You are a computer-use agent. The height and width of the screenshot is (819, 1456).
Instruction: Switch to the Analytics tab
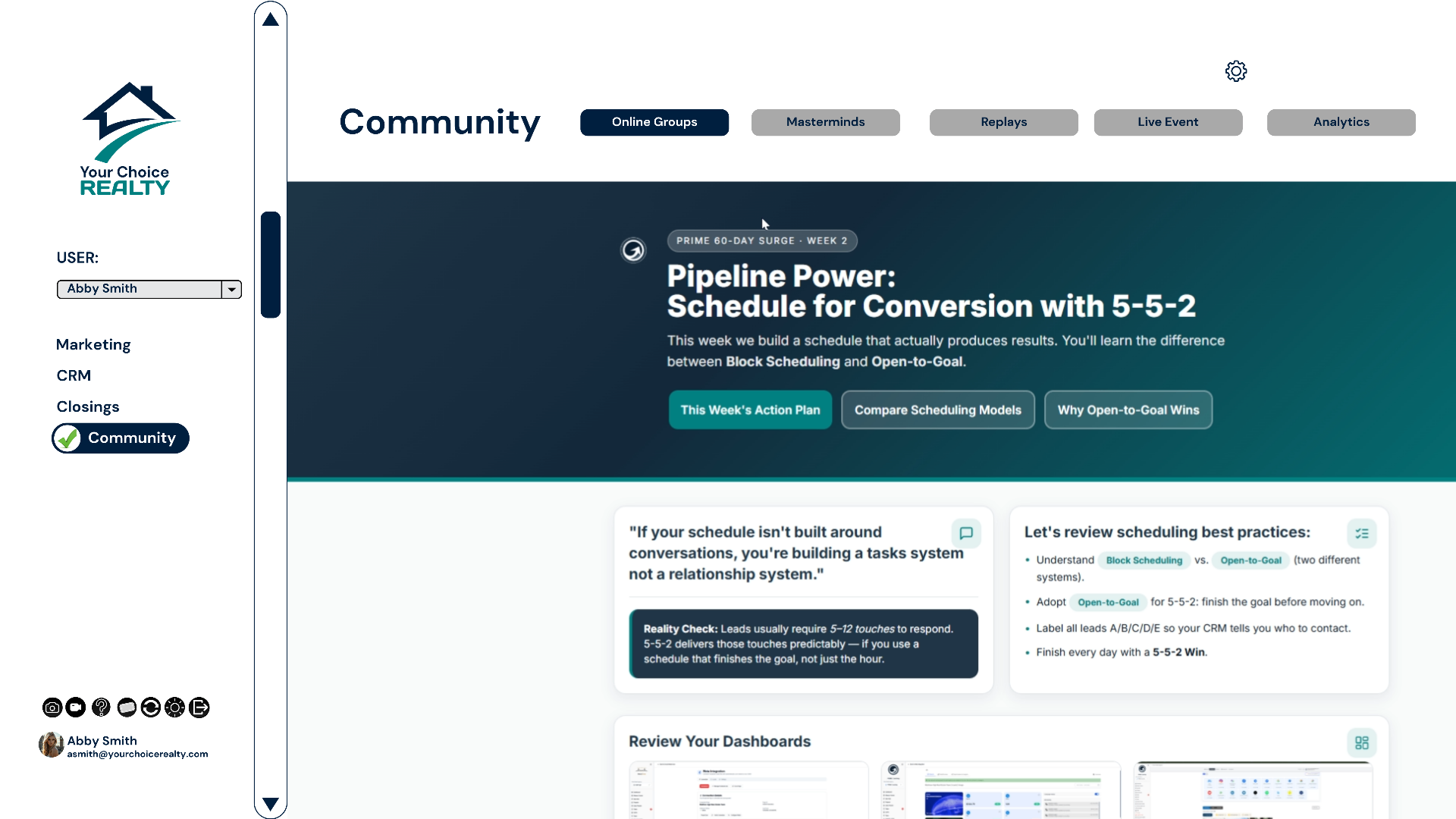click(1341, 122)
